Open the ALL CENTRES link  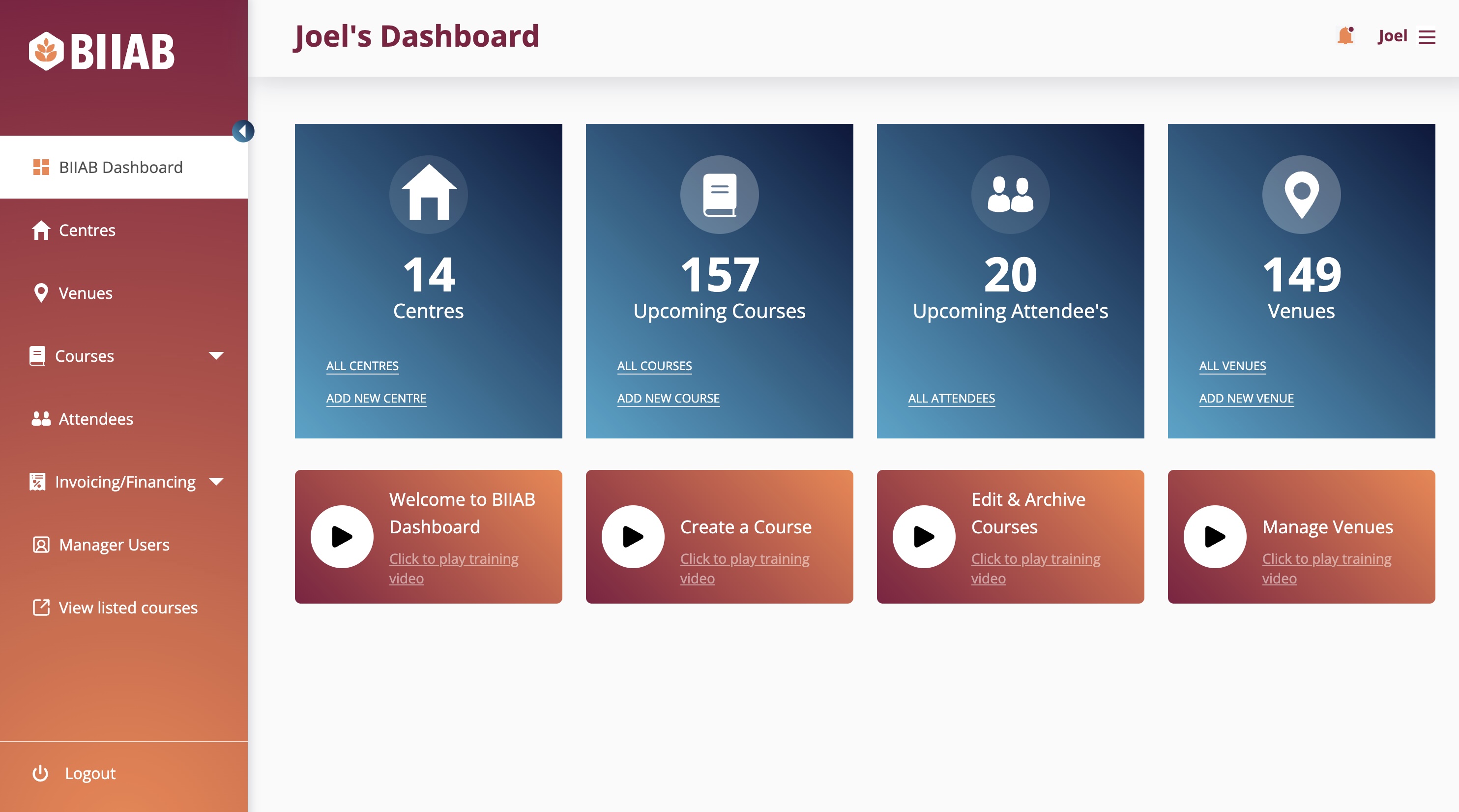pyautogui.click(x=362, y=366)
